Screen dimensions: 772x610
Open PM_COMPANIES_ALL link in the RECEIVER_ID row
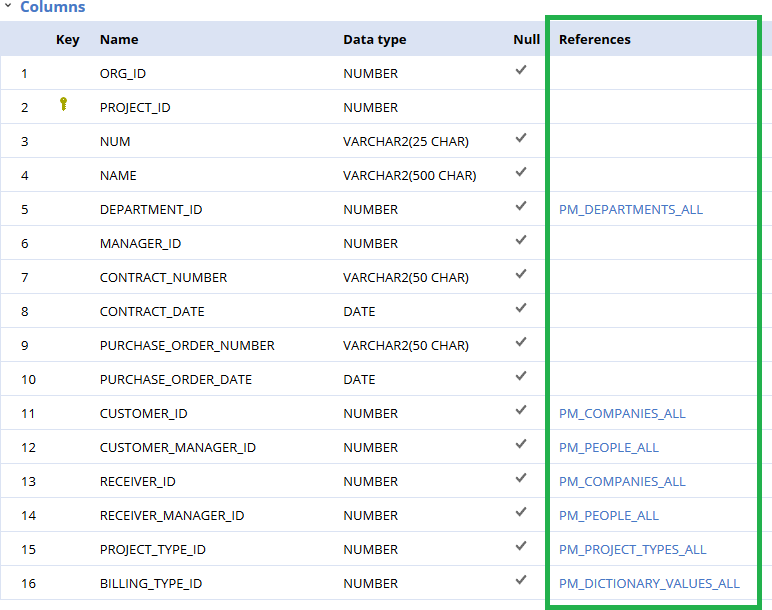click(x=621, y=481)
